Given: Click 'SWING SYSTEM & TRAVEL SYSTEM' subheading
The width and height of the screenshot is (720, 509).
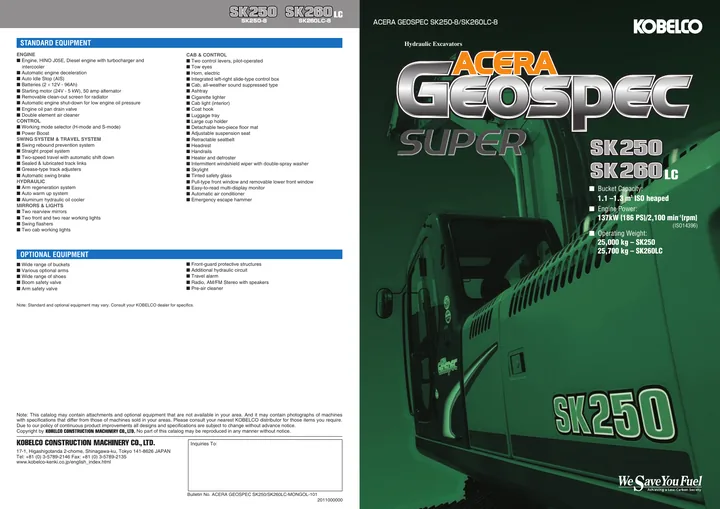Looking at the screenshot, I should (59, 139).
